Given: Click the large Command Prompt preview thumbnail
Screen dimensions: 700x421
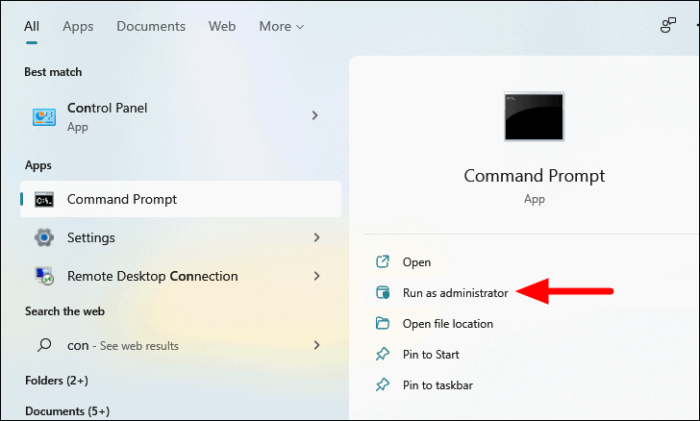Looking at the screenshot, I should pos(534,117).
